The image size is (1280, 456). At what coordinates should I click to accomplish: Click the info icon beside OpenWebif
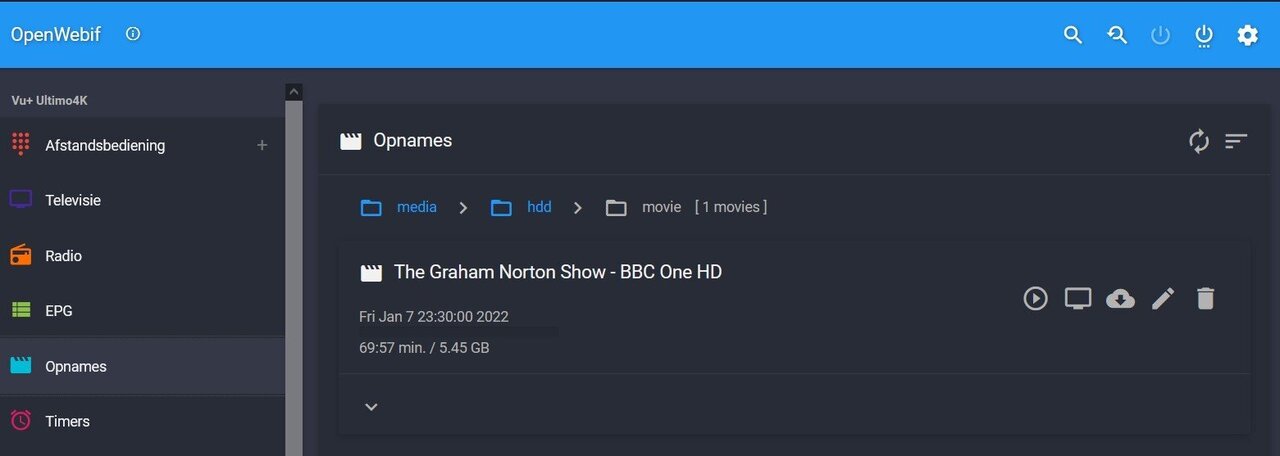[x=133, y=34]
